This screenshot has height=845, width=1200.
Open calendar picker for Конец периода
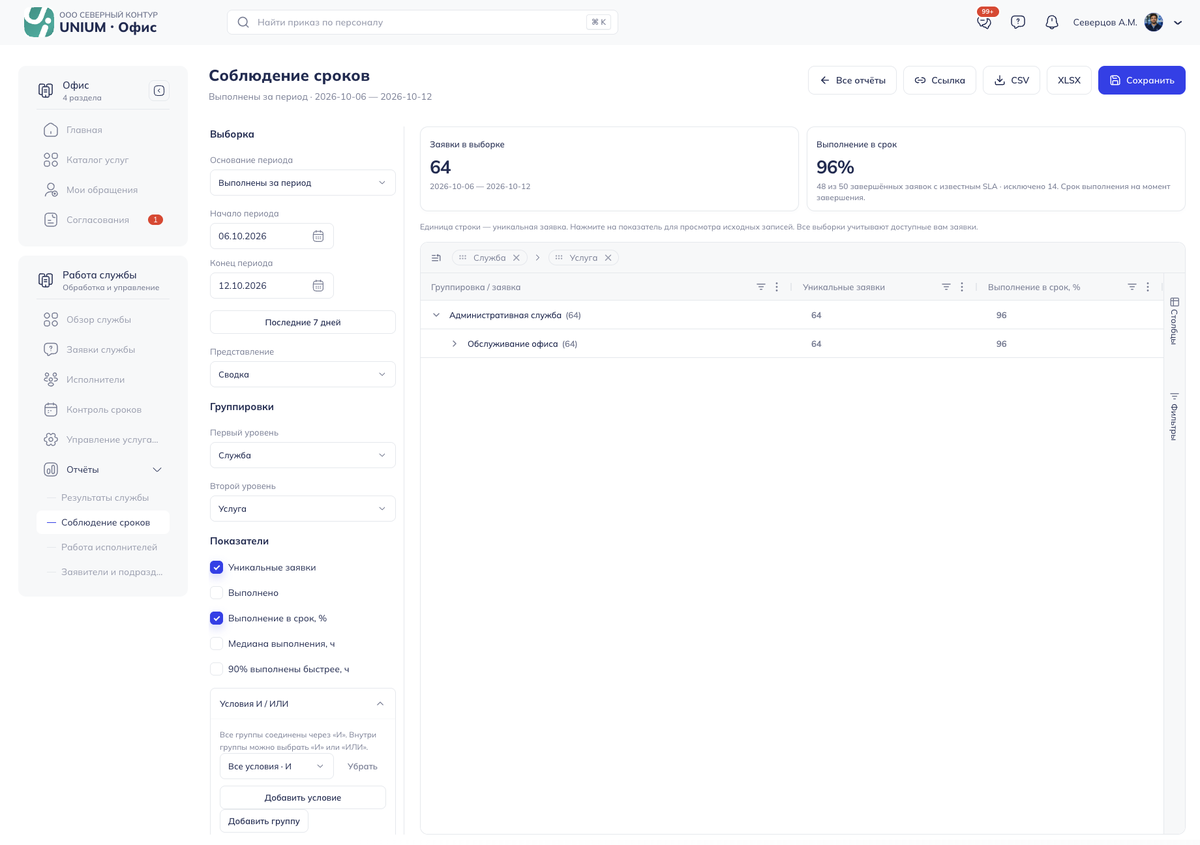tap(318, 286)
